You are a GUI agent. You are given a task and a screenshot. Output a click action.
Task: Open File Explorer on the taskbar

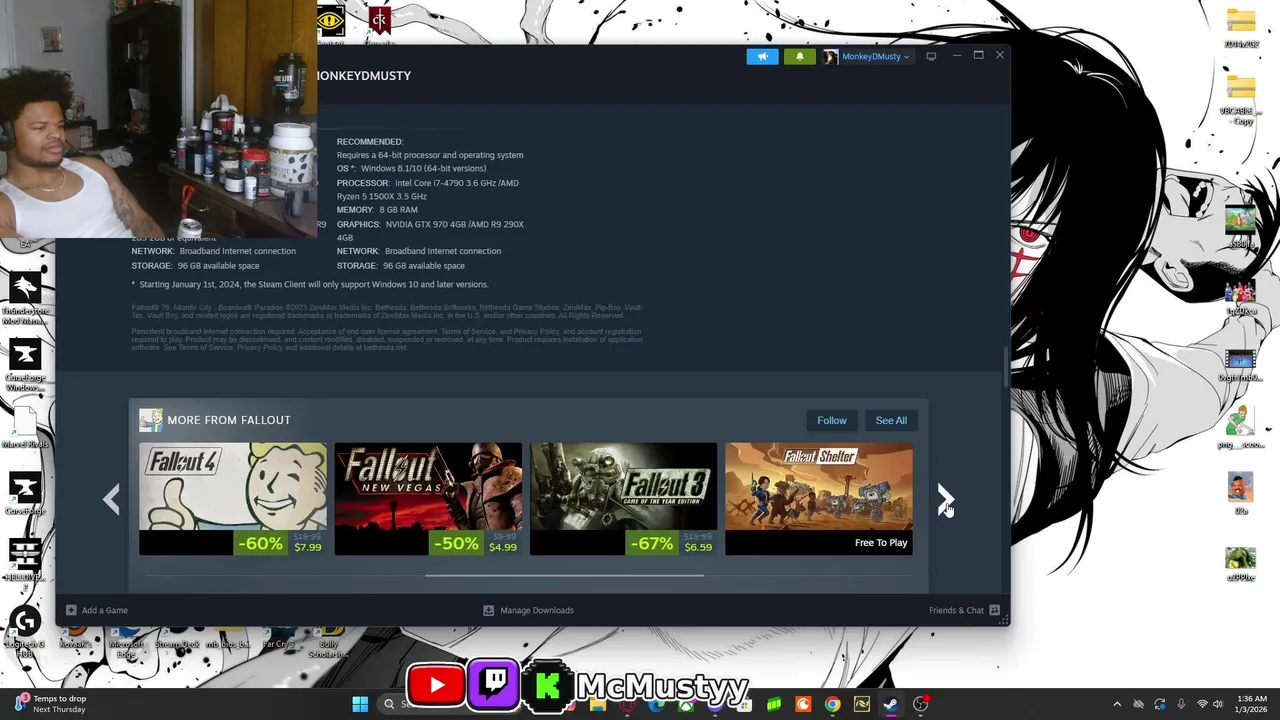click(598, 705)
